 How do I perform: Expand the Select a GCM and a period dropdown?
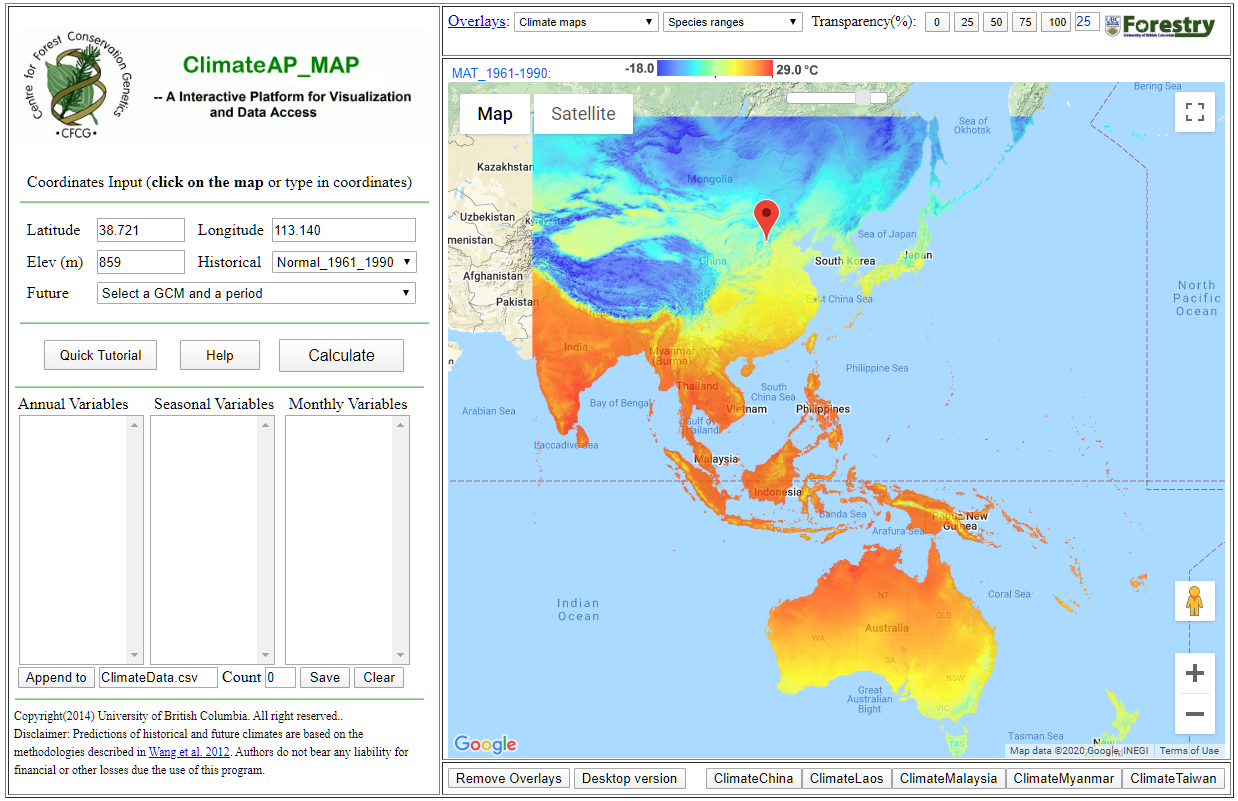tap(256, 293)
